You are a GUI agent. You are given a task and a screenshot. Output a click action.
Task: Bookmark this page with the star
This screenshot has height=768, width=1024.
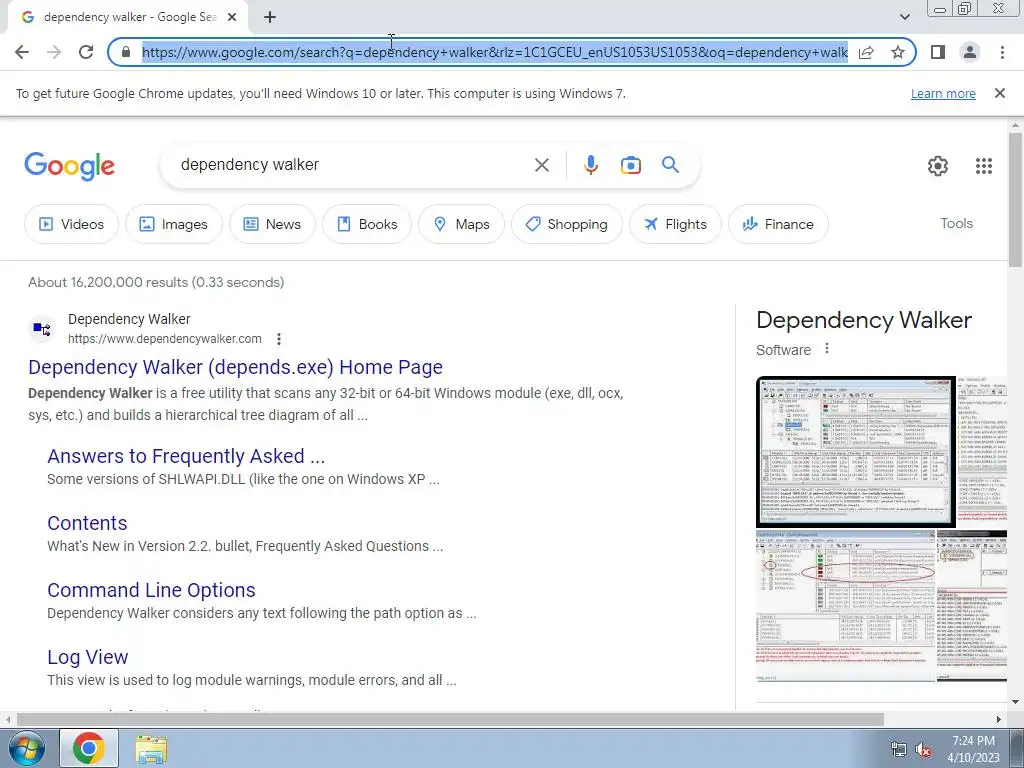(x=898, y=52)
